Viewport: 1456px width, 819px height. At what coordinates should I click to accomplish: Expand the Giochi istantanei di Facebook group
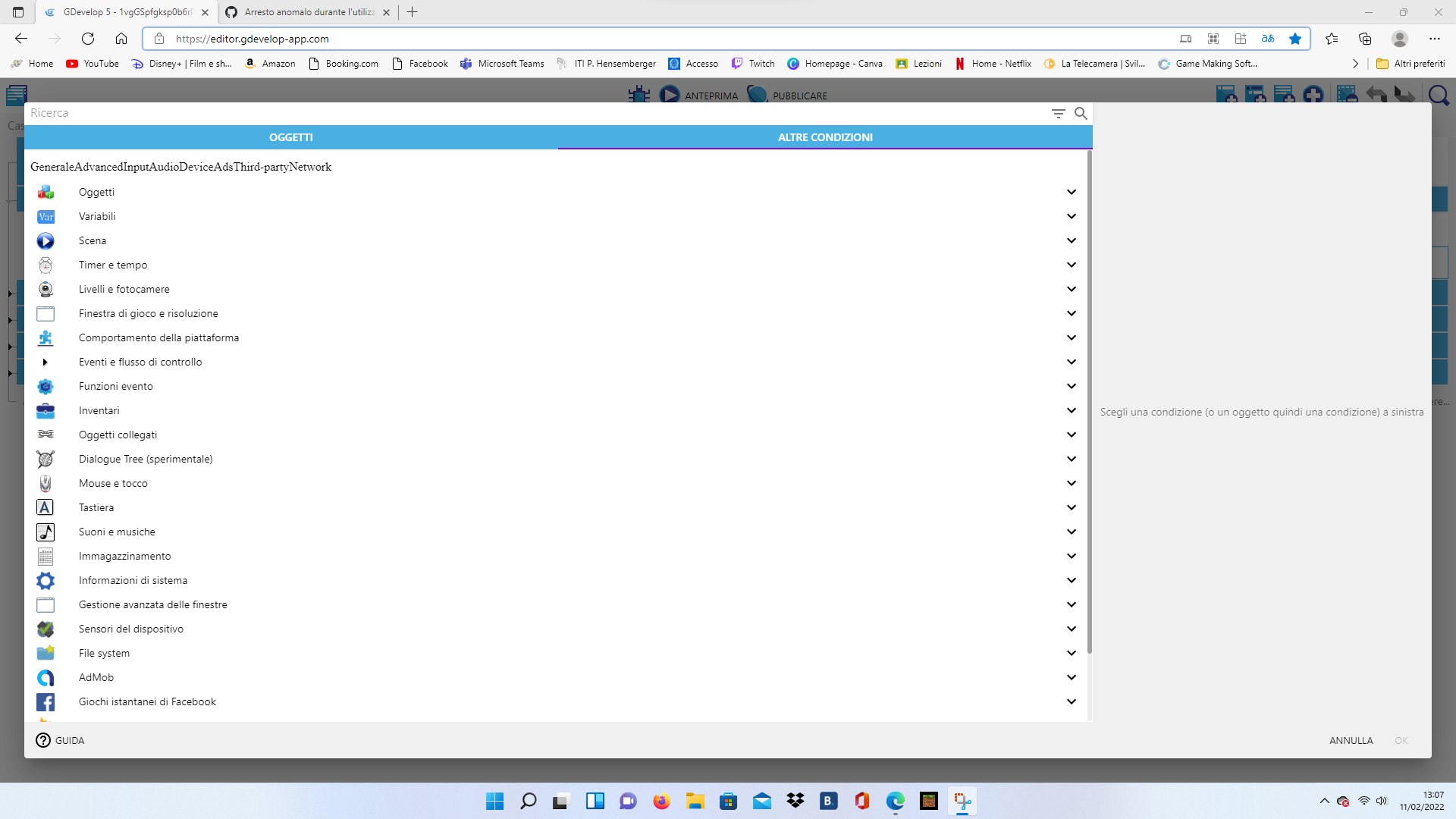click(x=1072, y=701)
